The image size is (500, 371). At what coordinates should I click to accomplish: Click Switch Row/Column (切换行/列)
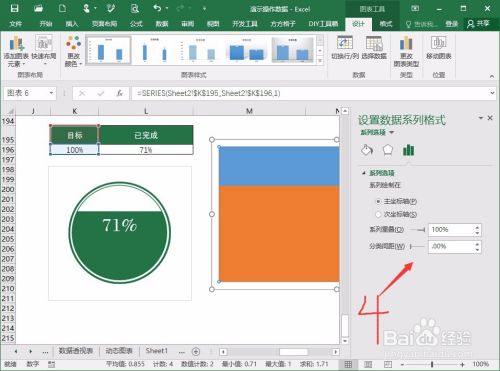click(345, 47)
